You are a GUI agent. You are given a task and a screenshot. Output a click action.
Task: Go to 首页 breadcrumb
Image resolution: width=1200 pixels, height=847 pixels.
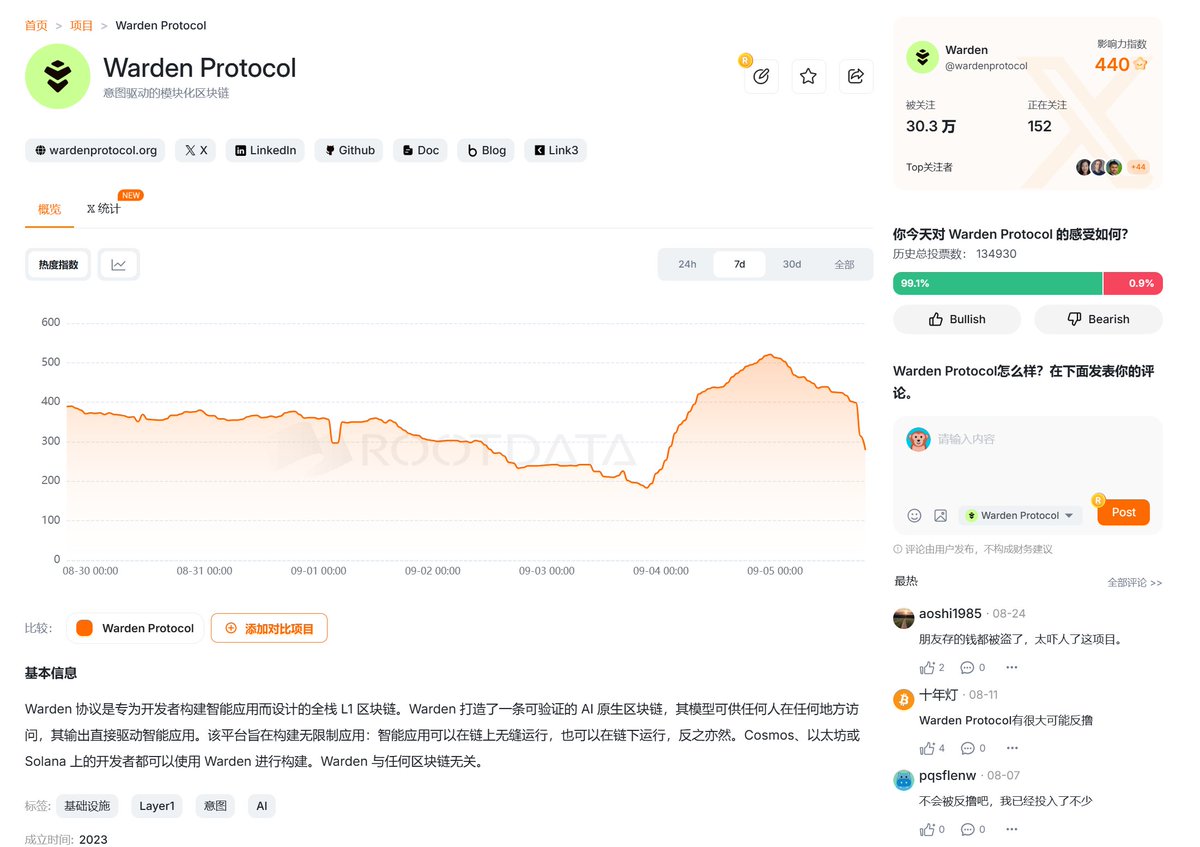tap(36, 25)
